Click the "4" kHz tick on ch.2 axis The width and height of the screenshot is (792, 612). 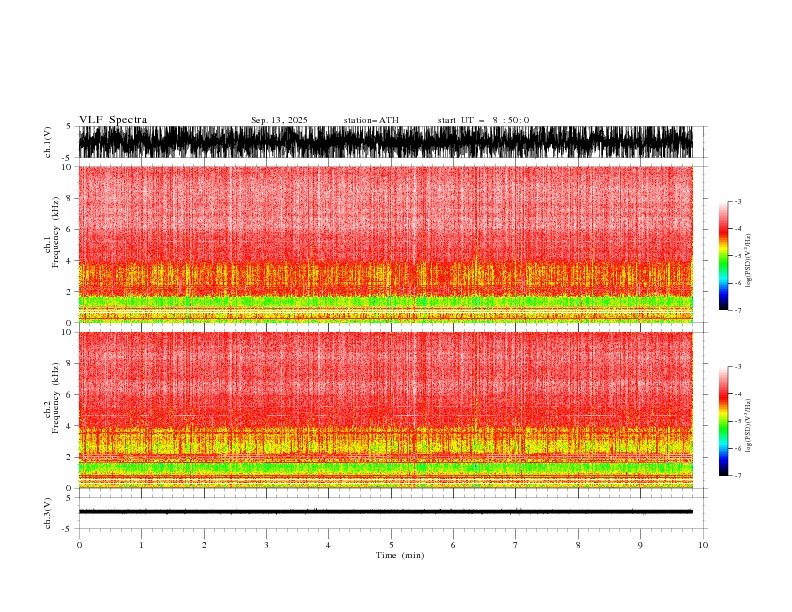tap(69, 426)
